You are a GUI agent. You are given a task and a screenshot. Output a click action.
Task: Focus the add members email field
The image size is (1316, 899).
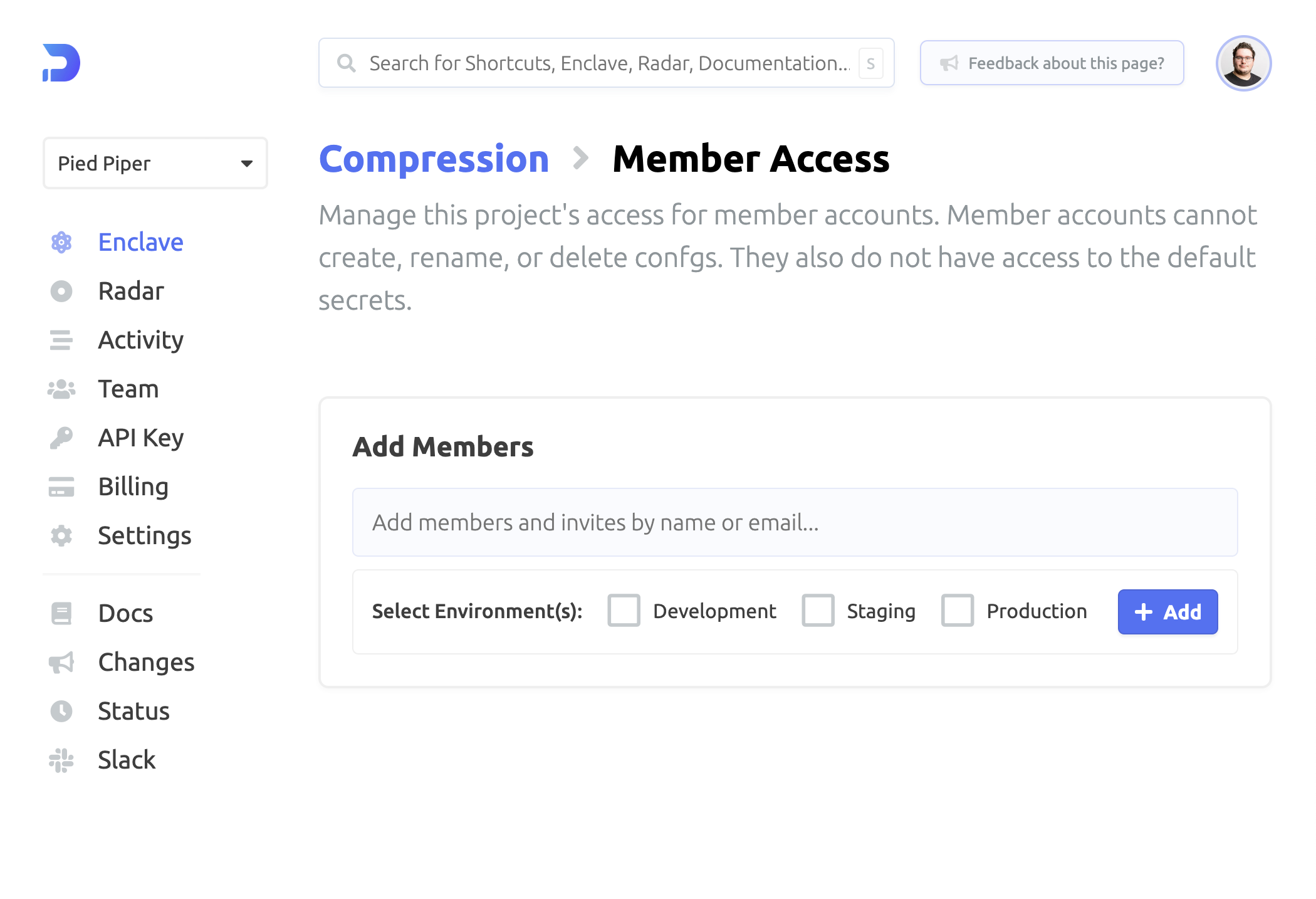tap(795, 522)
